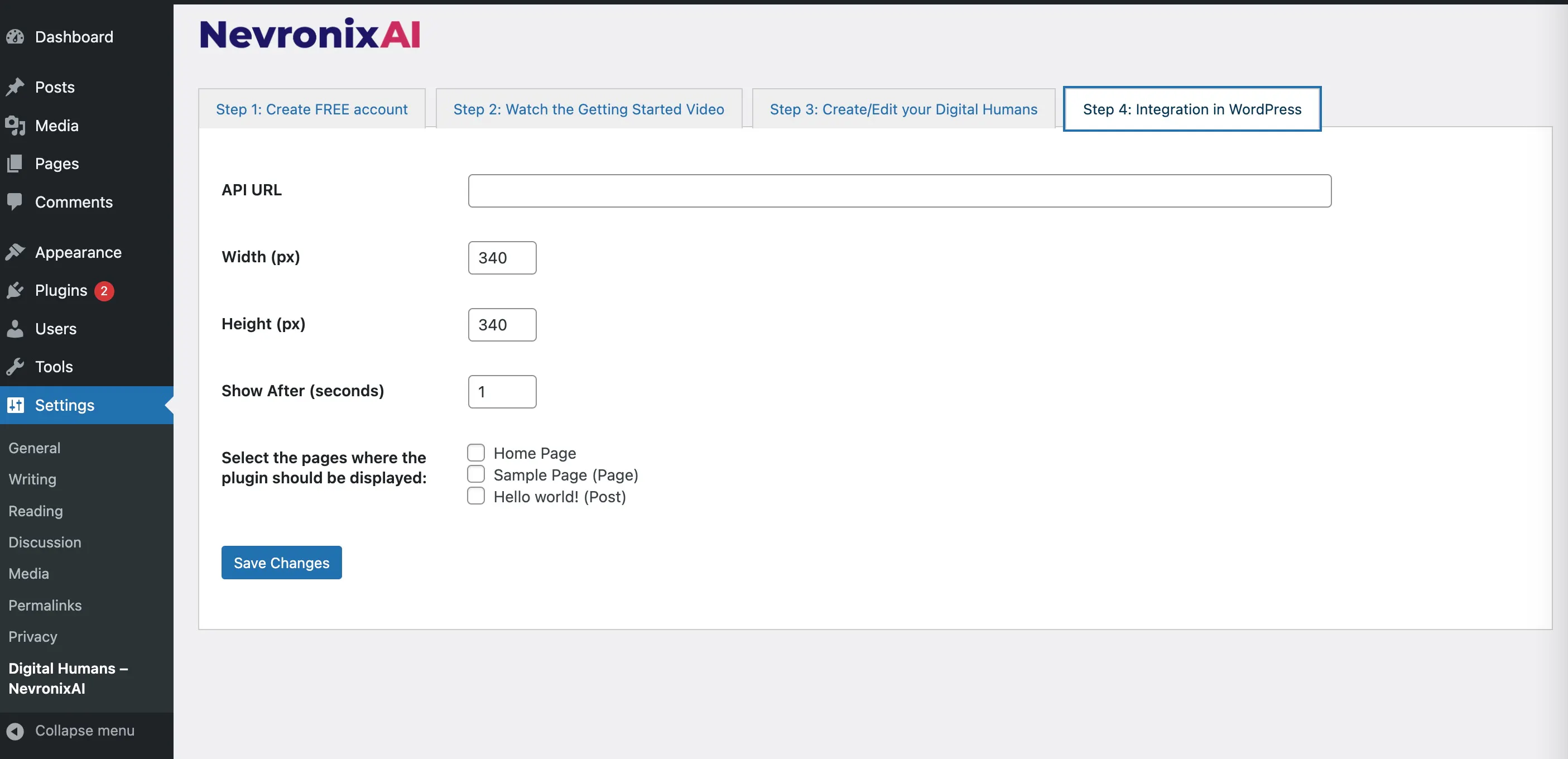Open Permalinks settings submenu link
This screenshot has height=759, width=1568.
45,605
